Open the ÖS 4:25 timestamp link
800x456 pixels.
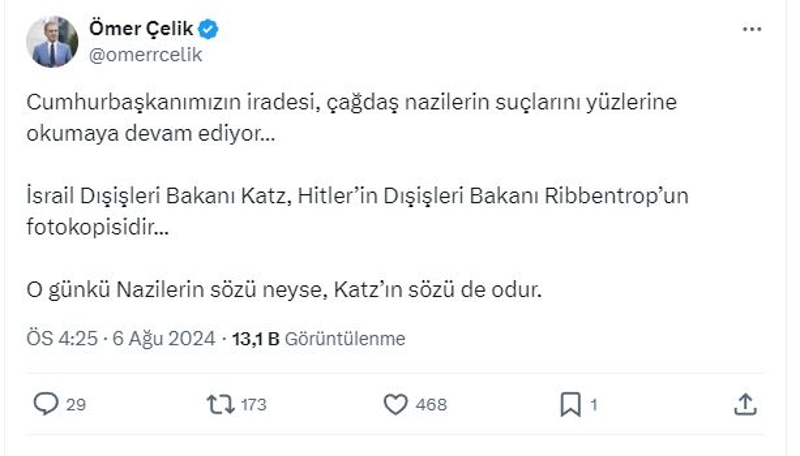pyautogui.click(x=61, y=339)
